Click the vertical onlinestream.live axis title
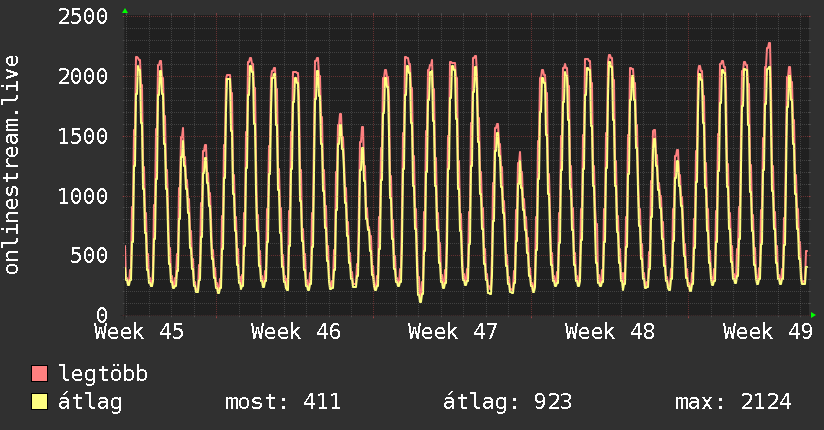Image resolution: width=824 pixels, height=430 pixels. click(x=12, y=165)
